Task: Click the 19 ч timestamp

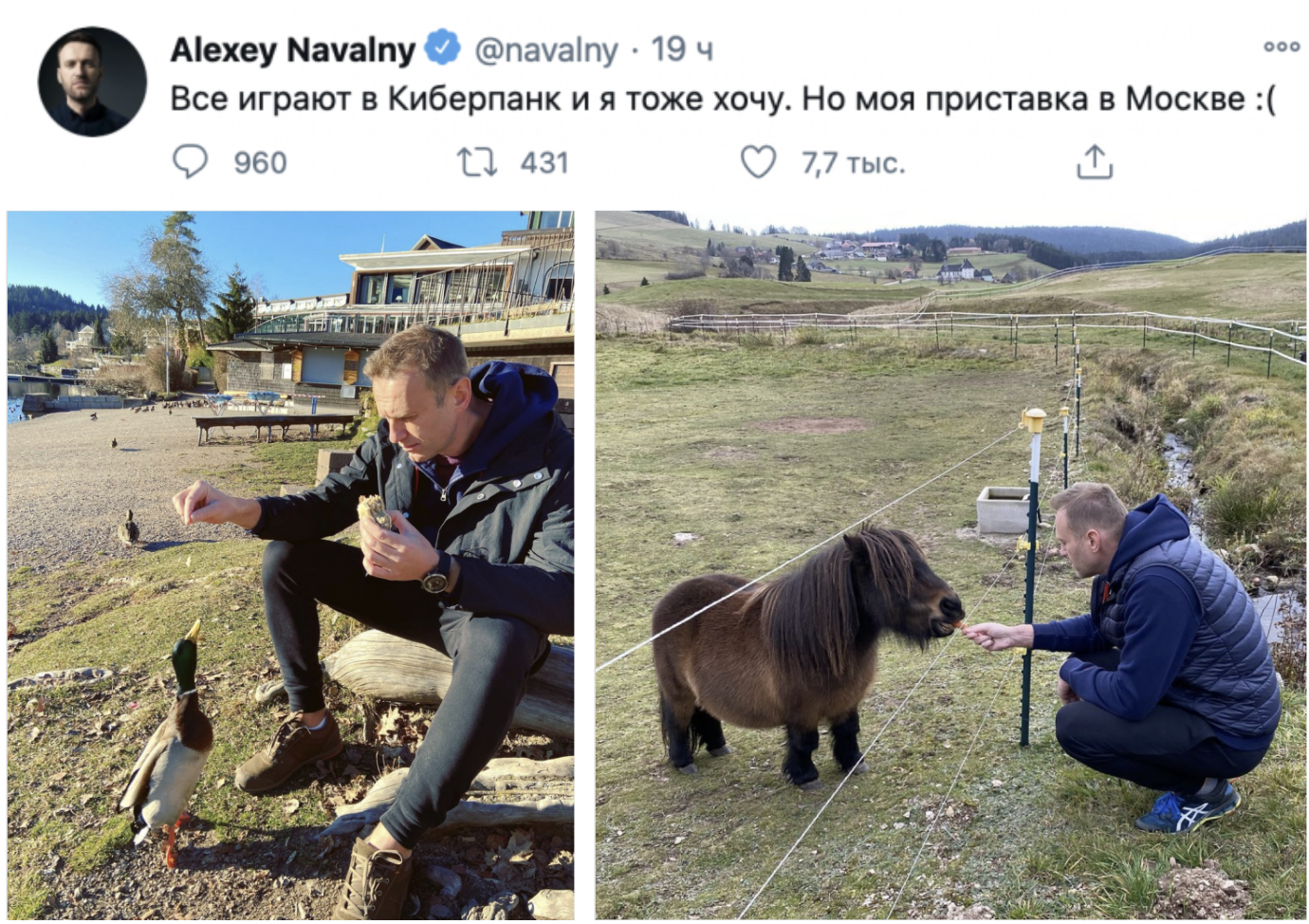Action: (682, 49)
